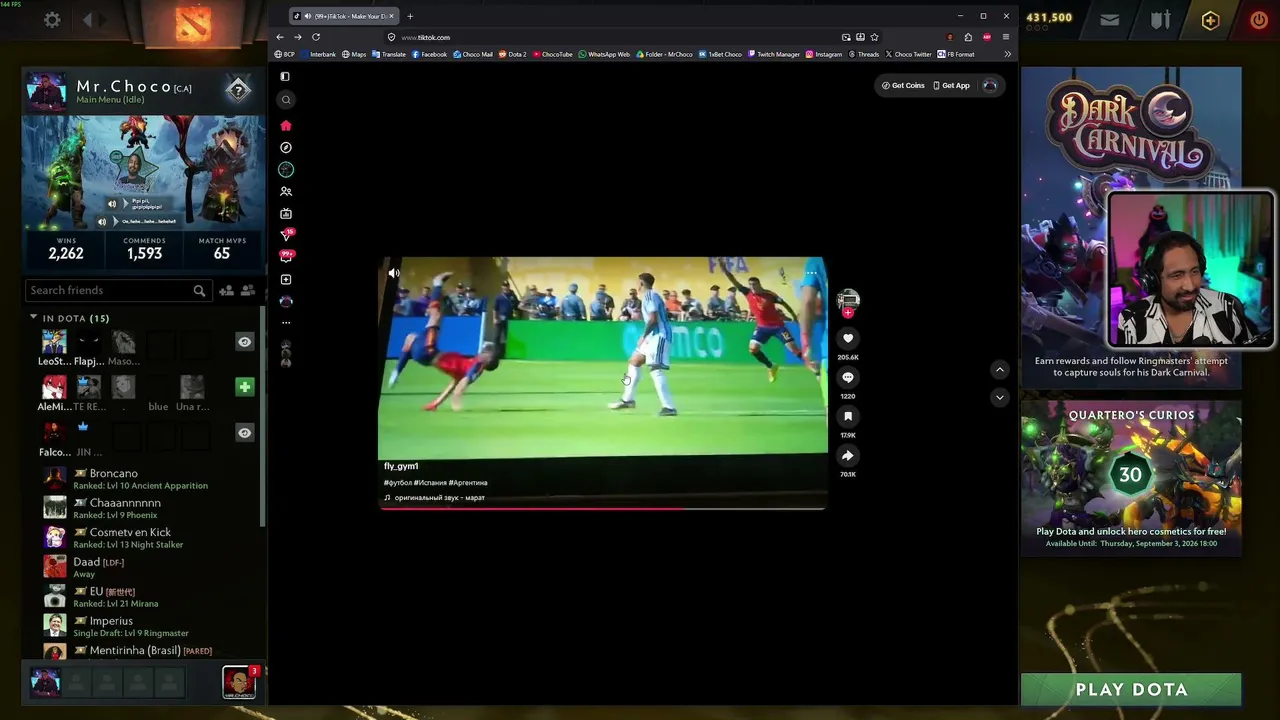Click the red Dota power quit icon
The image size is (1280, 720).
[x=1258, y=19]
